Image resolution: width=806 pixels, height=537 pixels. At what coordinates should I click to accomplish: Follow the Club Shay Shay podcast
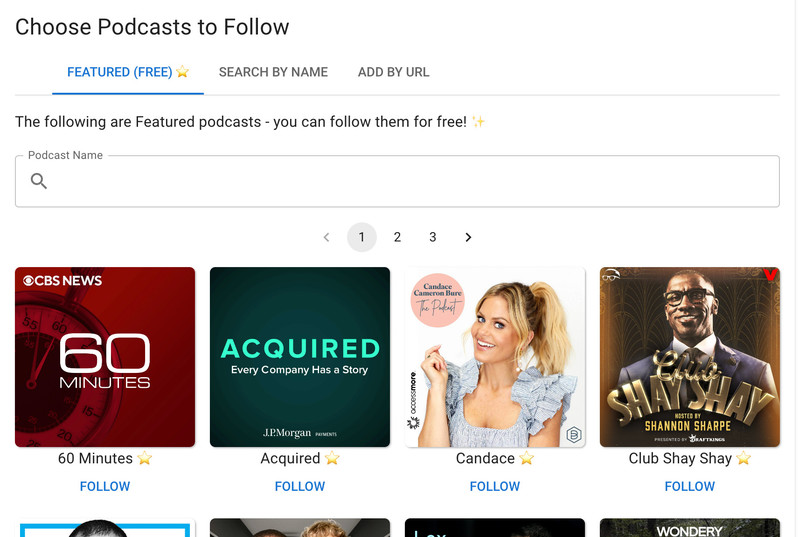(x=690, y=486)
